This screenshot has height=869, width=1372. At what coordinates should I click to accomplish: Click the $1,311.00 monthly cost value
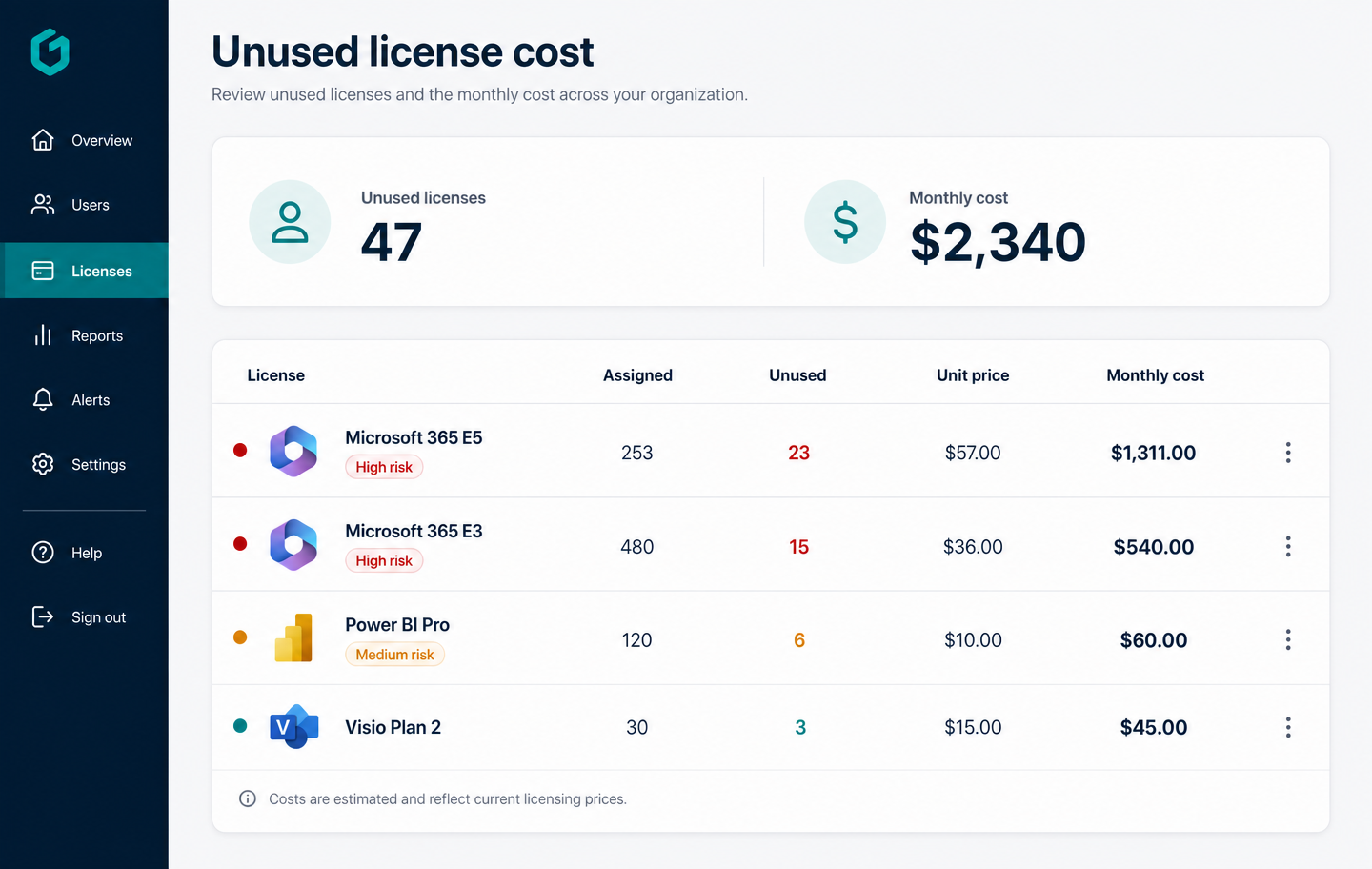1153,453
